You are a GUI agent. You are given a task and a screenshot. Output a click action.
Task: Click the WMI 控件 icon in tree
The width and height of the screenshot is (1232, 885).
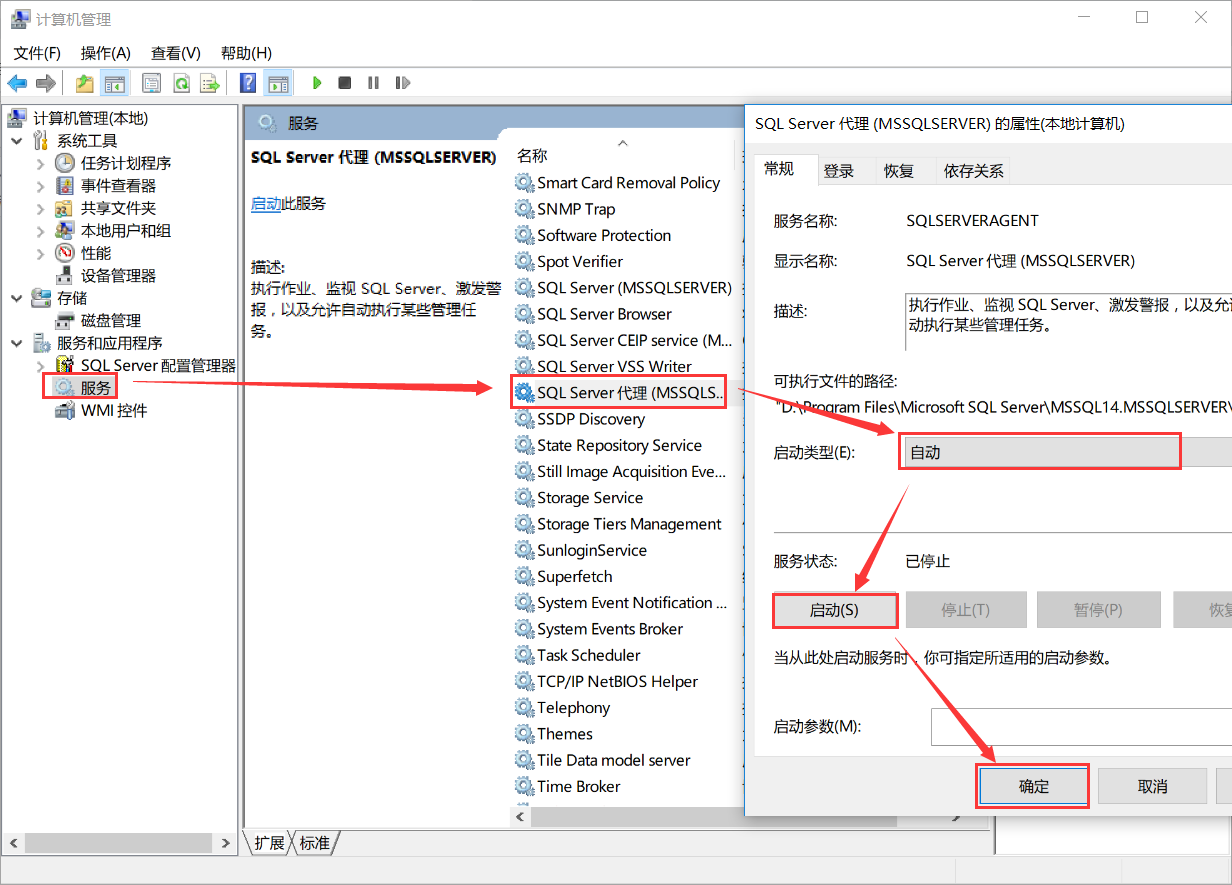point(65,410)
